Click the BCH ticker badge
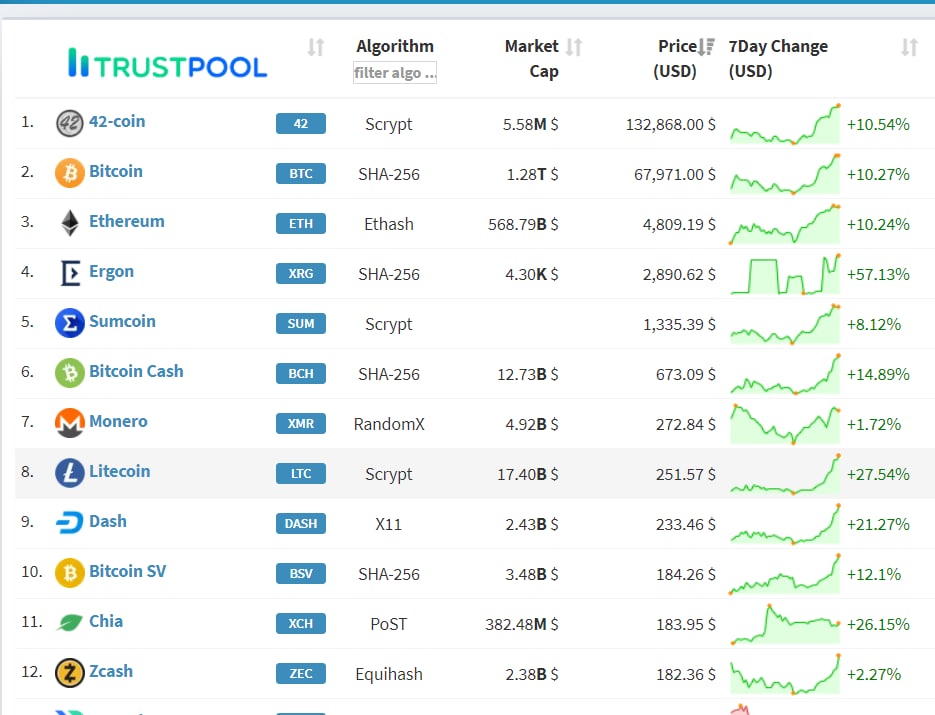The width and height of the screenshot is (935, 715). (301, 374)
